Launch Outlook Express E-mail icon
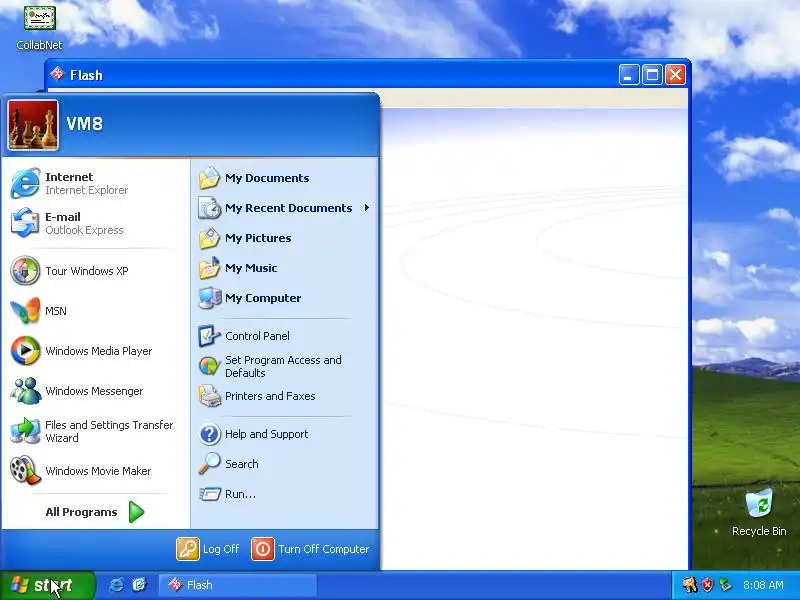Viewport: 800px width, 600px height. tap(26, 223)
